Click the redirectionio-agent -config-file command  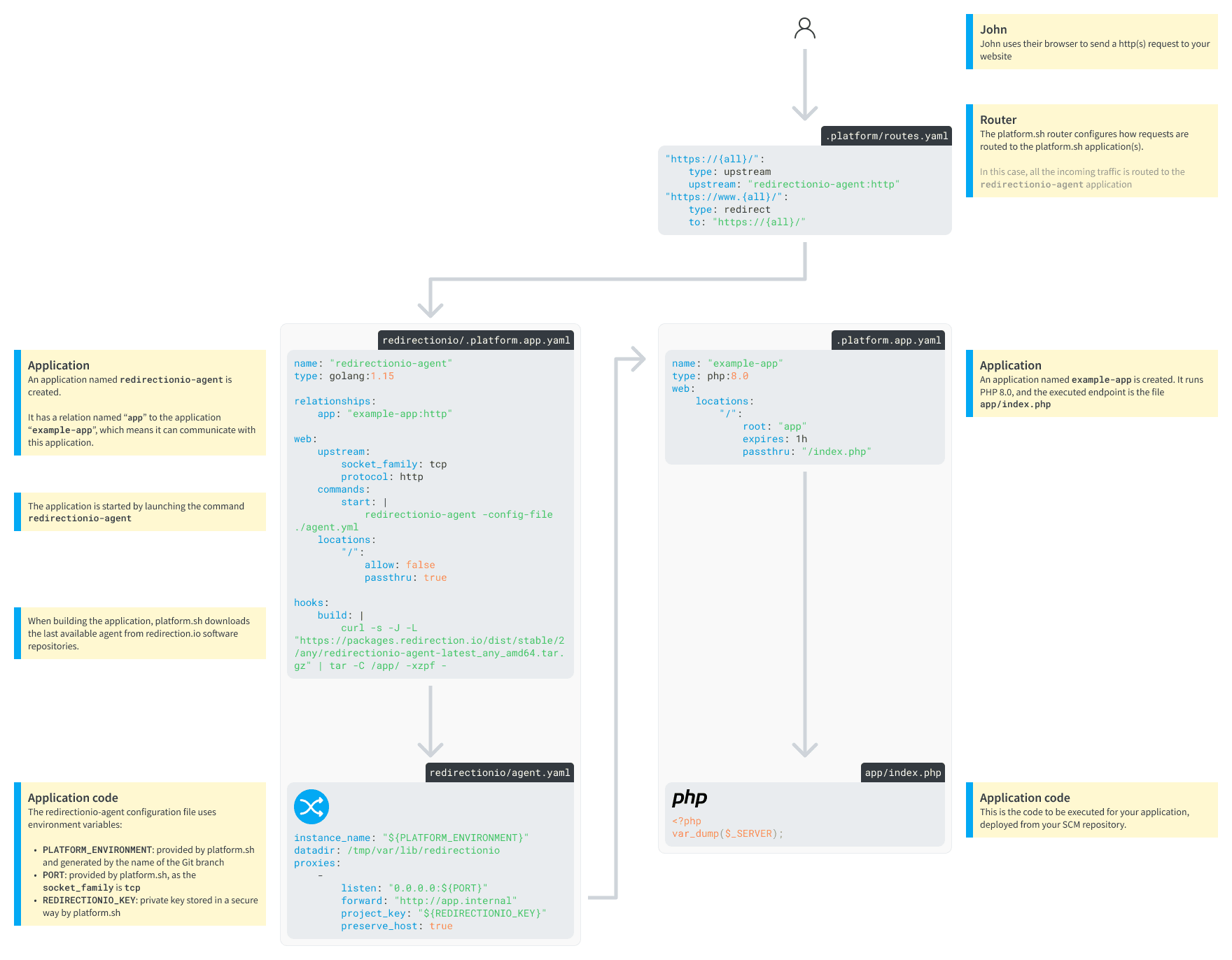tap(458, 514)
